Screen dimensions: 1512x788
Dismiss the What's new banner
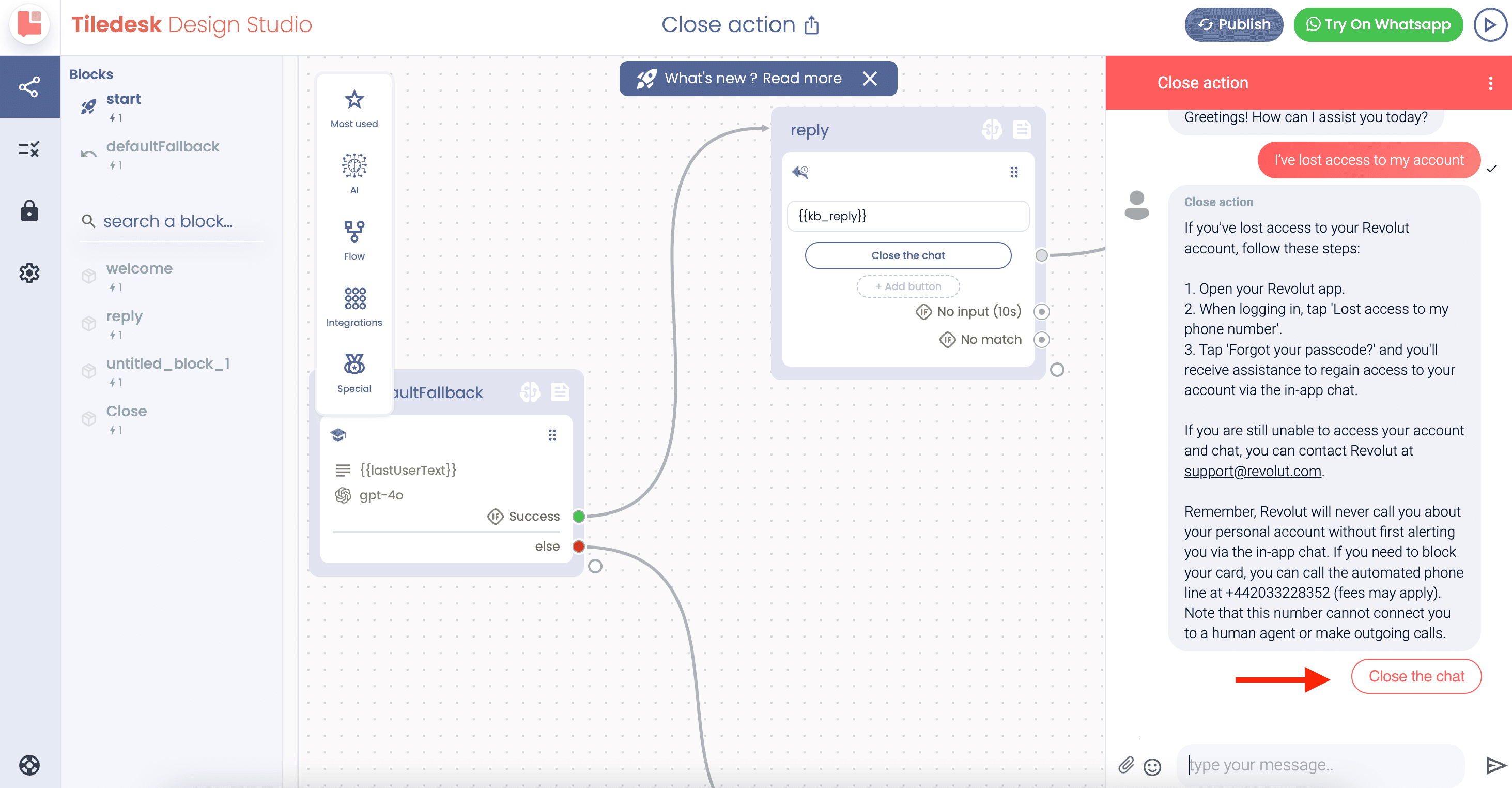[870, 78]
